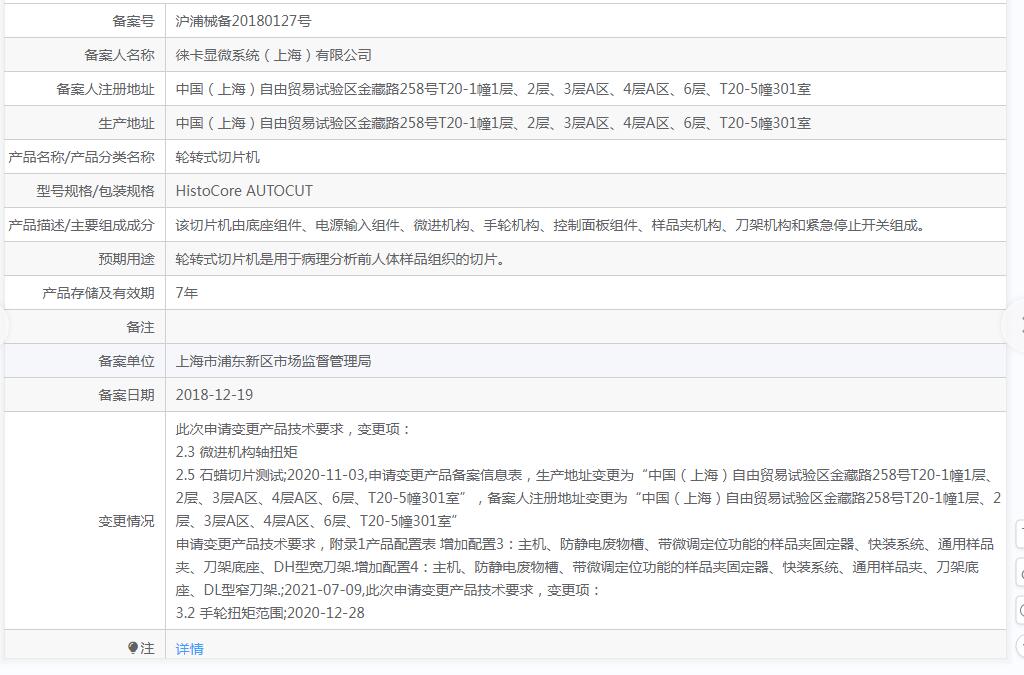This screenshot has width=1024, height=675.
Task: Click the 备案人名称 row label
Action: [x=120, y=55]
